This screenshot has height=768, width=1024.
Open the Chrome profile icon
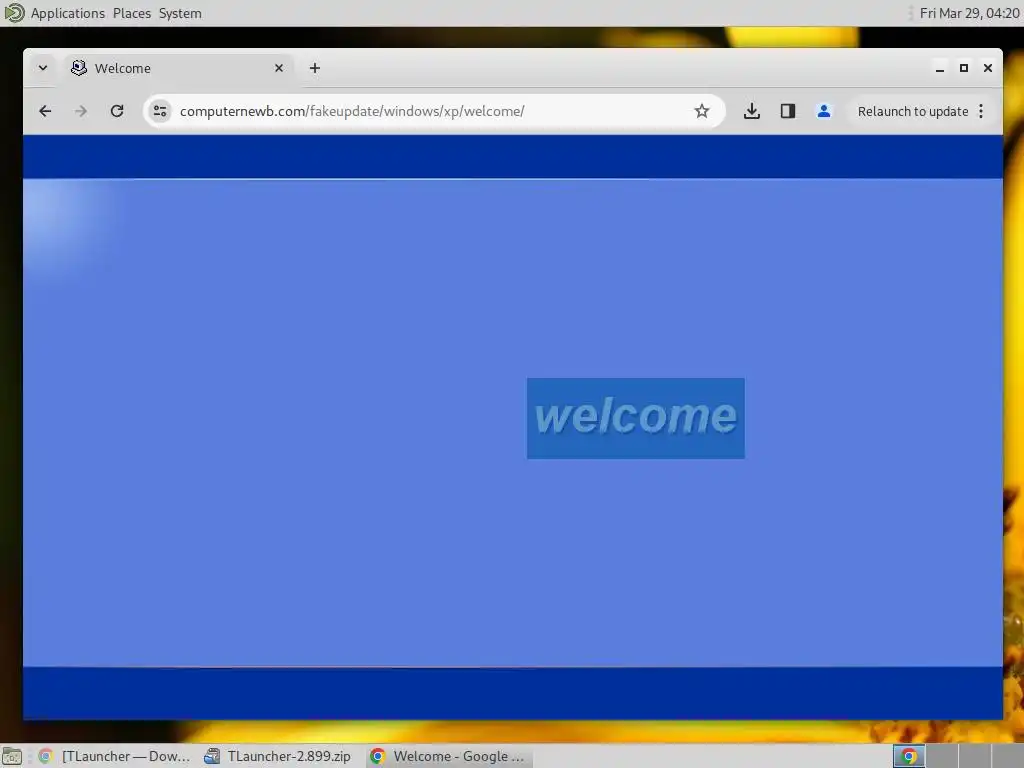point(824,111)
